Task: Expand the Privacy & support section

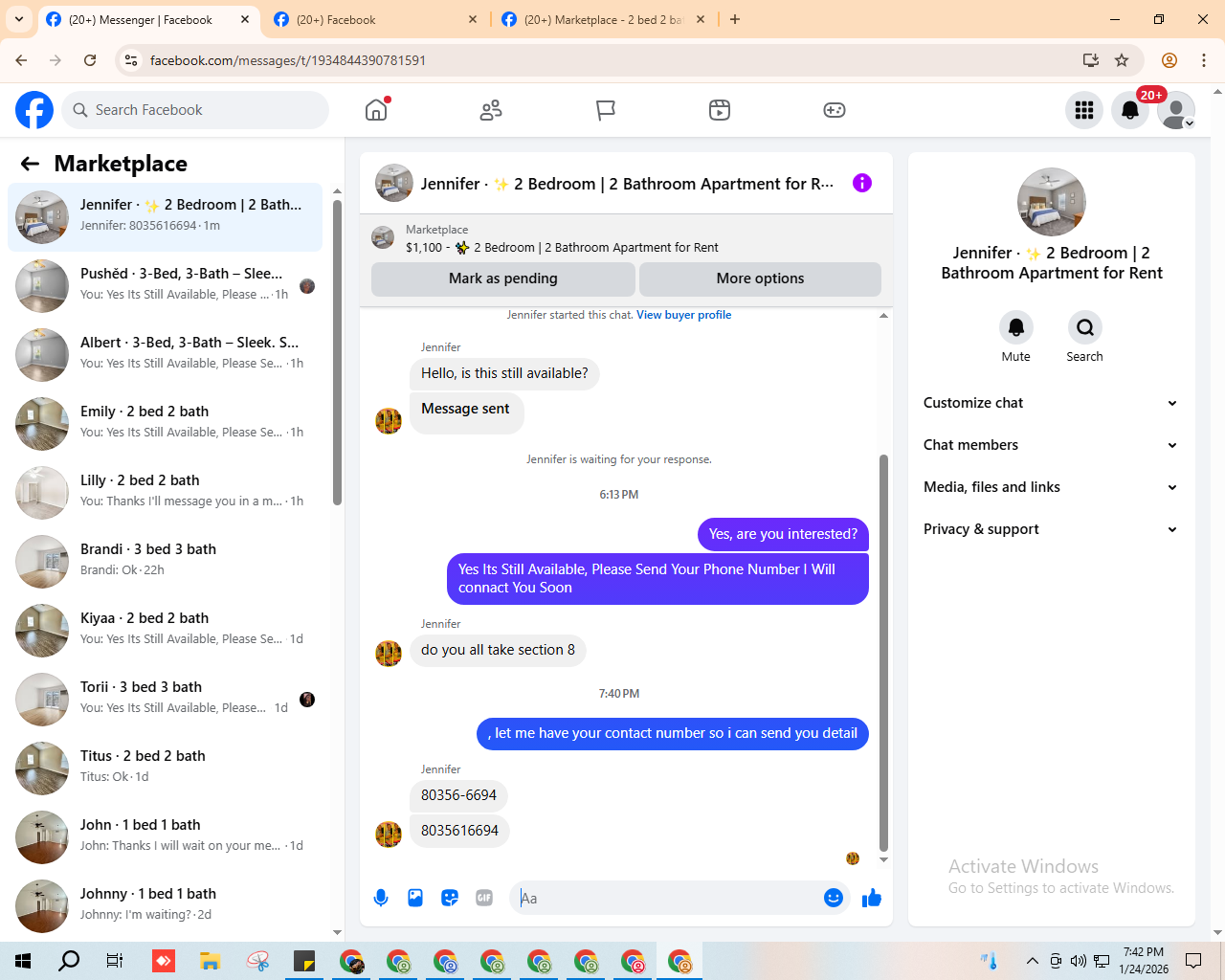Action: coord(1051,529)
